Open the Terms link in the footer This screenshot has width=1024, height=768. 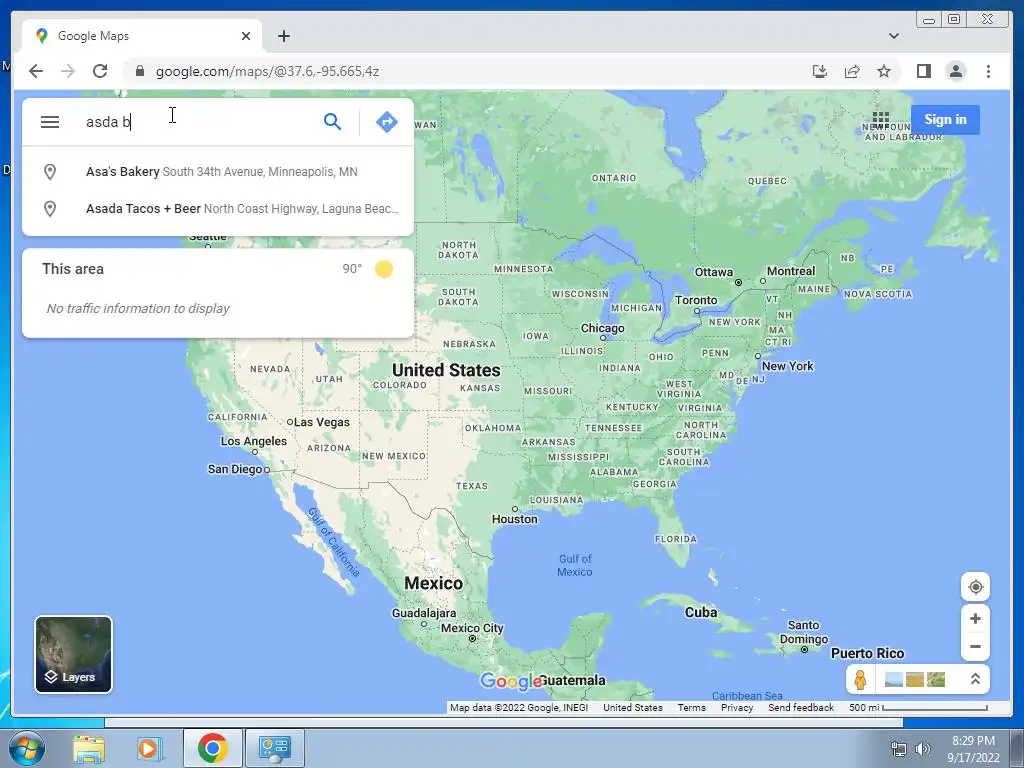click(692, 707)
